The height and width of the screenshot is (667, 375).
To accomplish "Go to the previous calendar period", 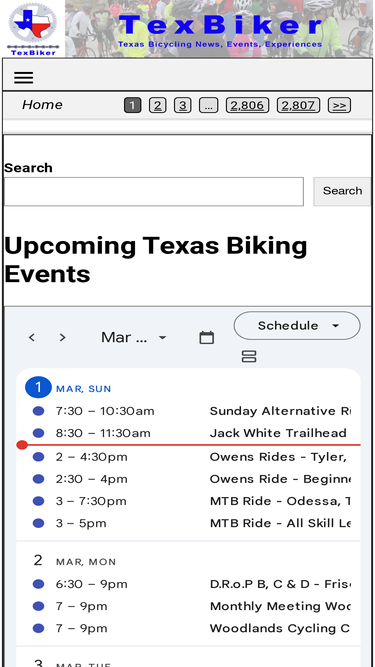I will click(31, 337).
